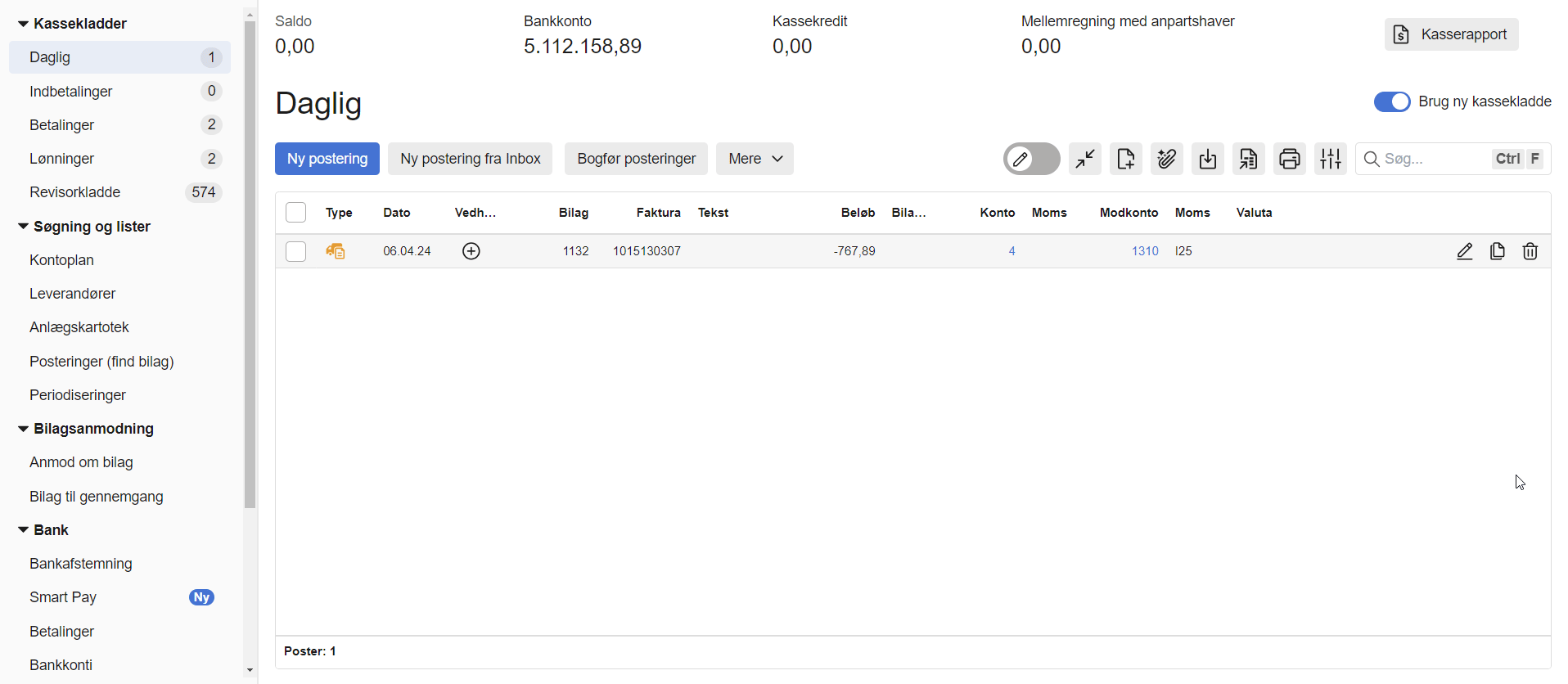Open the Revisorkladde journal
The height and width of the screenshot is (684, 1568).
click(x=75, y=192)
